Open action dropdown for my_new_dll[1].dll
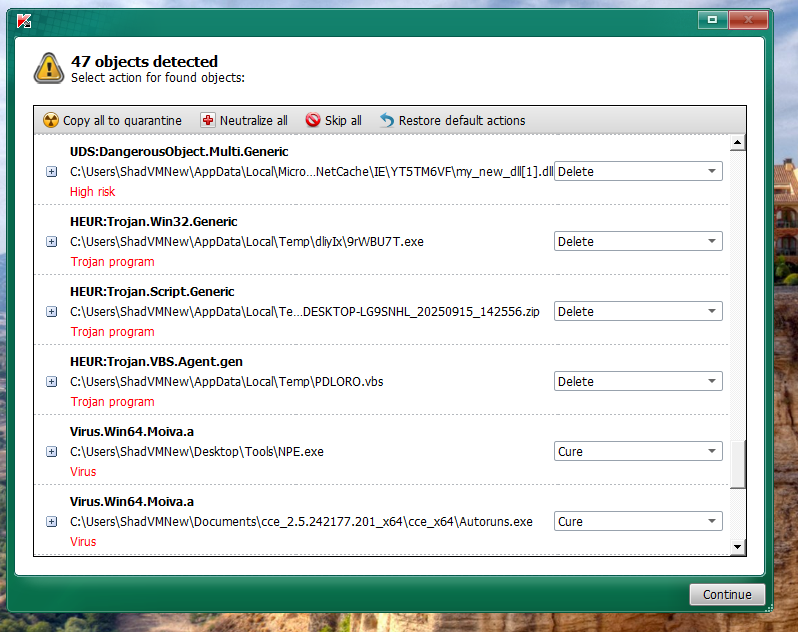Viewport: 798px width, 632px height. coord(638,171)
